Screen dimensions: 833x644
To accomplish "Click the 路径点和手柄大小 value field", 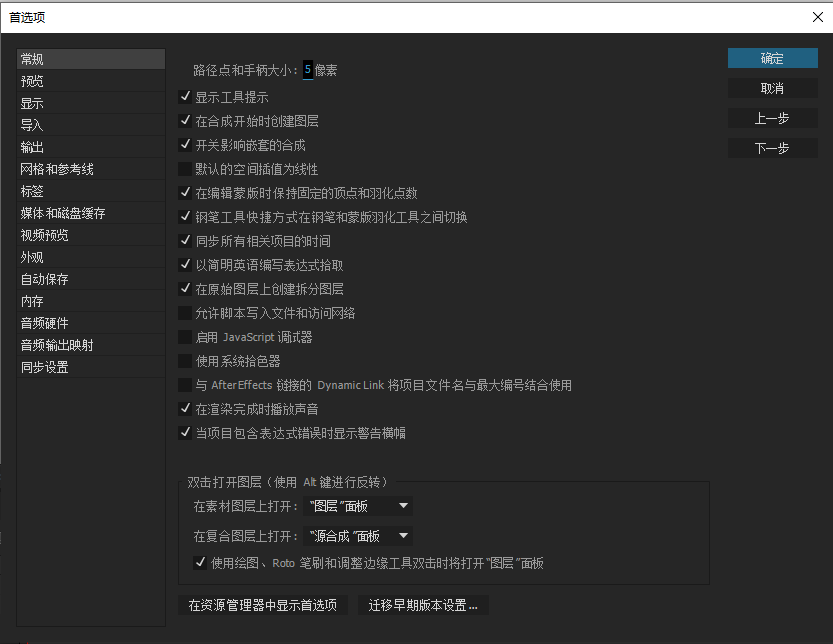I will (x=308, y=70).
